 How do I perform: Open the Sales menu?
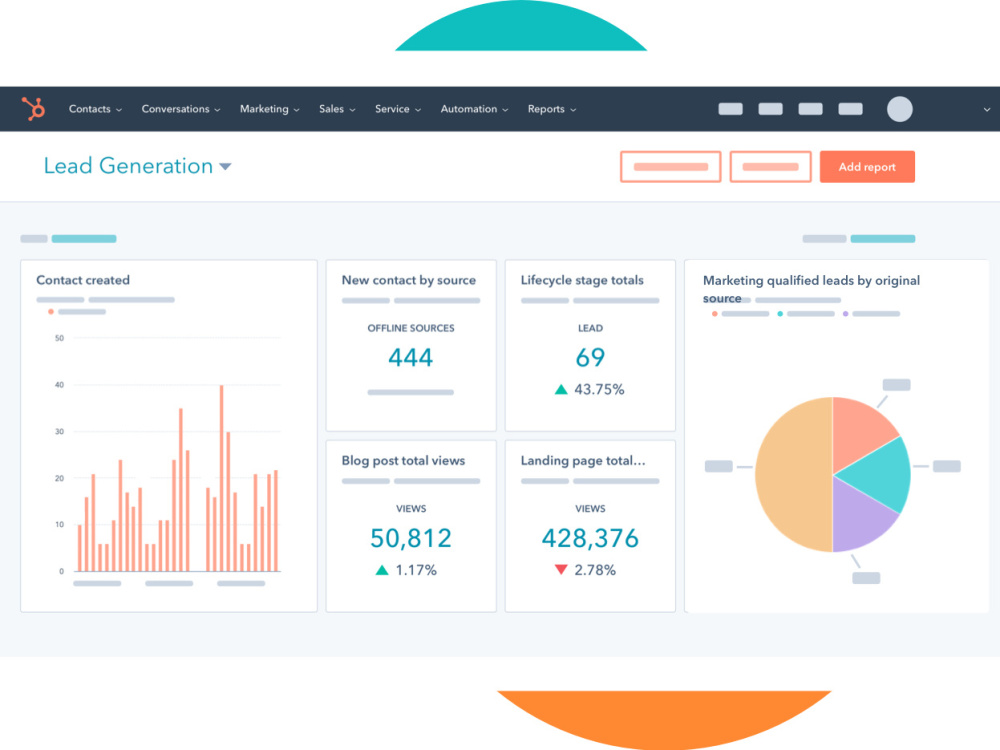(337, 109)
